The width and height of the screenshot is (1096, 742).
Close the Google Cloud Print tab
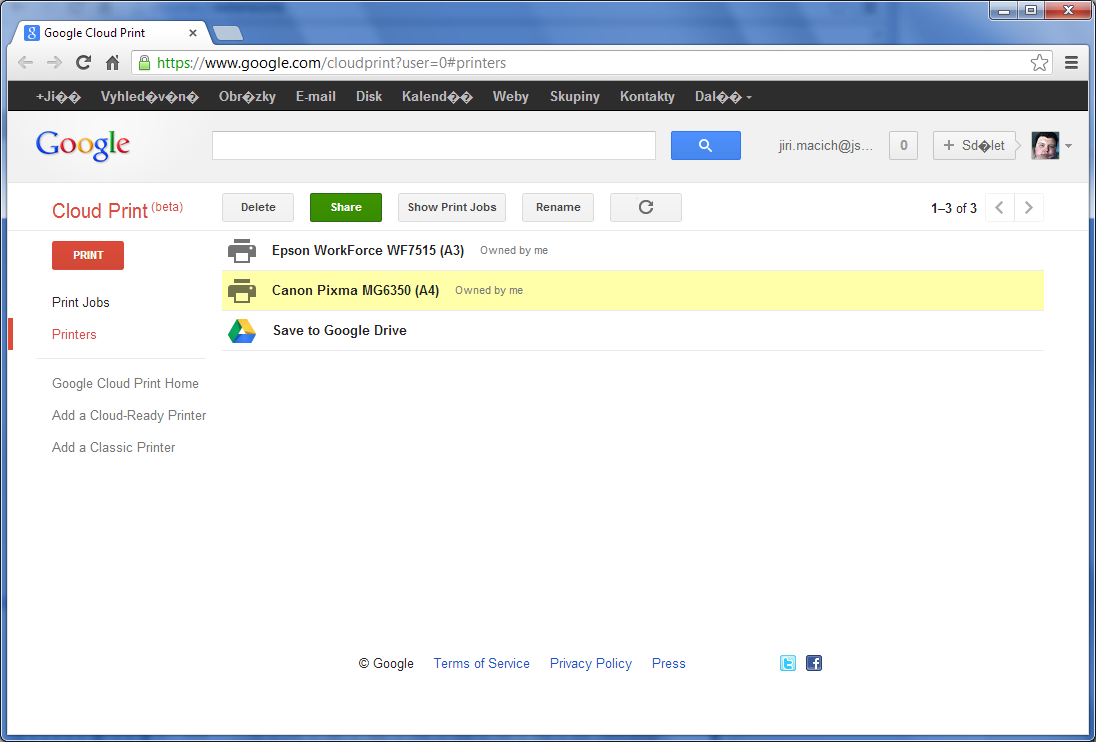click(x=193, y=33)
